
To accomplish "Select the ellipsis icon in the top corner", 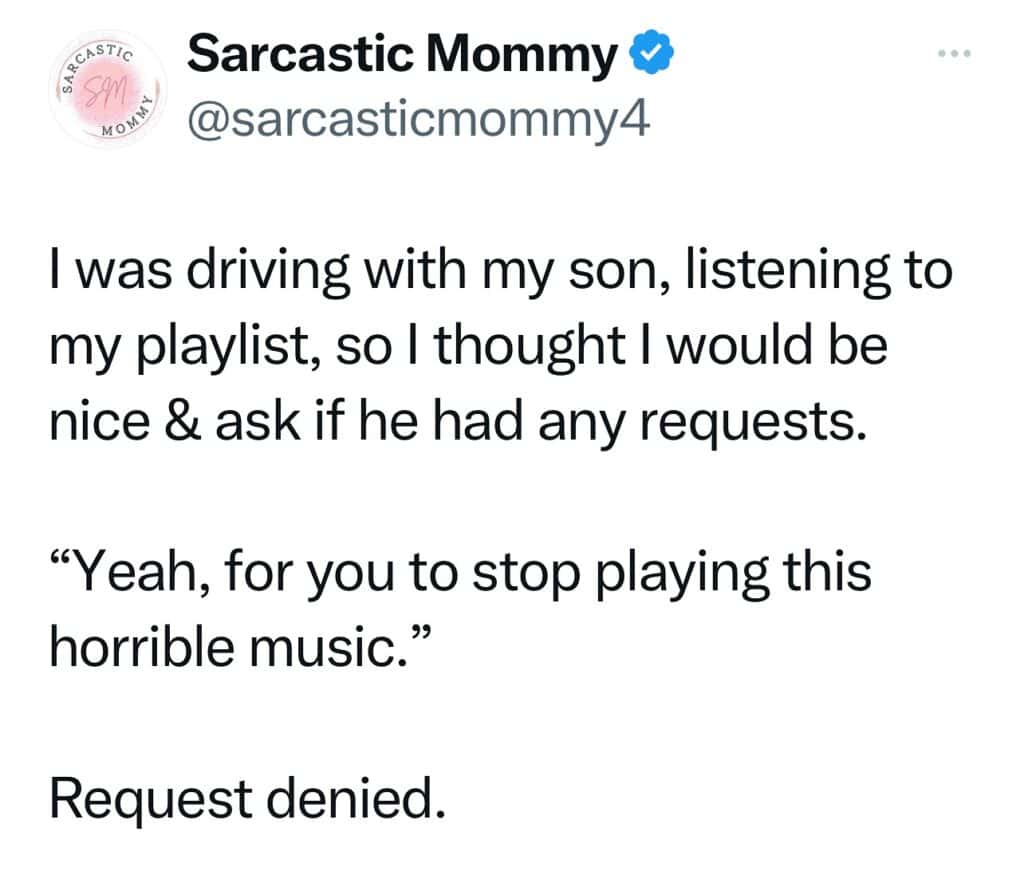I will pyautogui.click(x=953, y=52).
